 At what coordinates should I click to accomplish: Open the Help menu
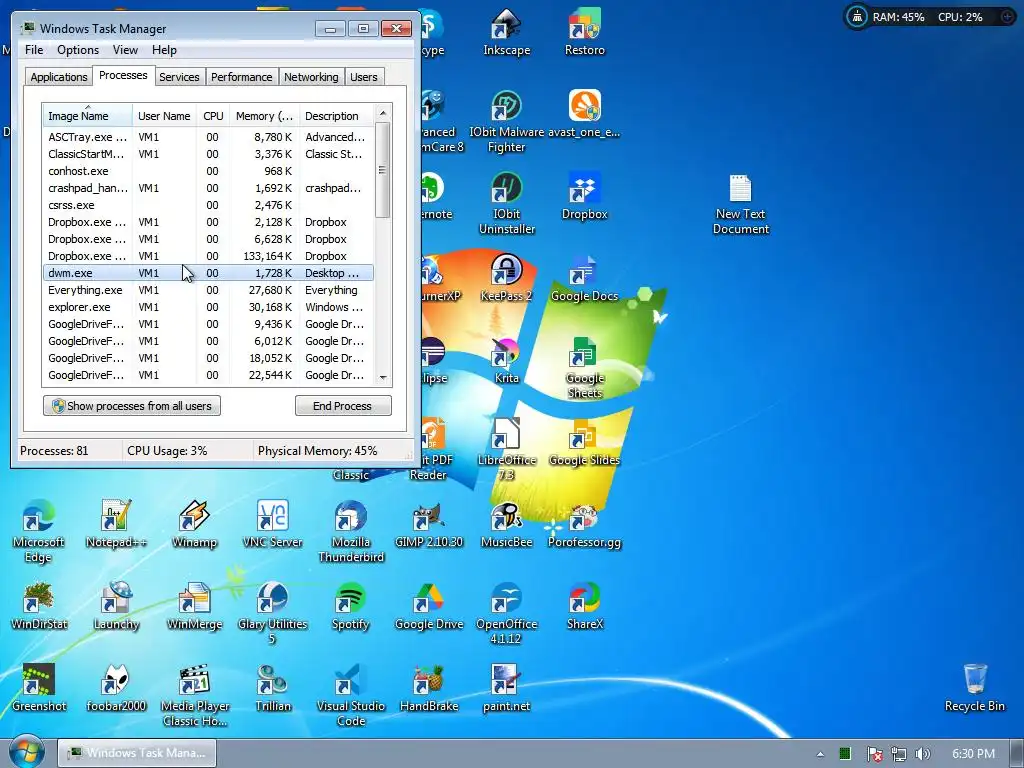pos(164,50)
